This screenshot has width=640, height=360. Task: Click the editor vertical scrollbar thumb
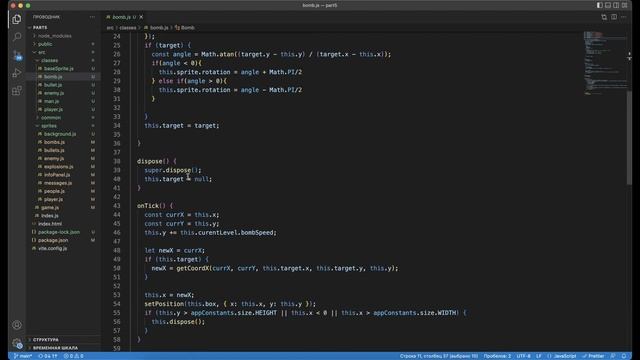point(629,138)
